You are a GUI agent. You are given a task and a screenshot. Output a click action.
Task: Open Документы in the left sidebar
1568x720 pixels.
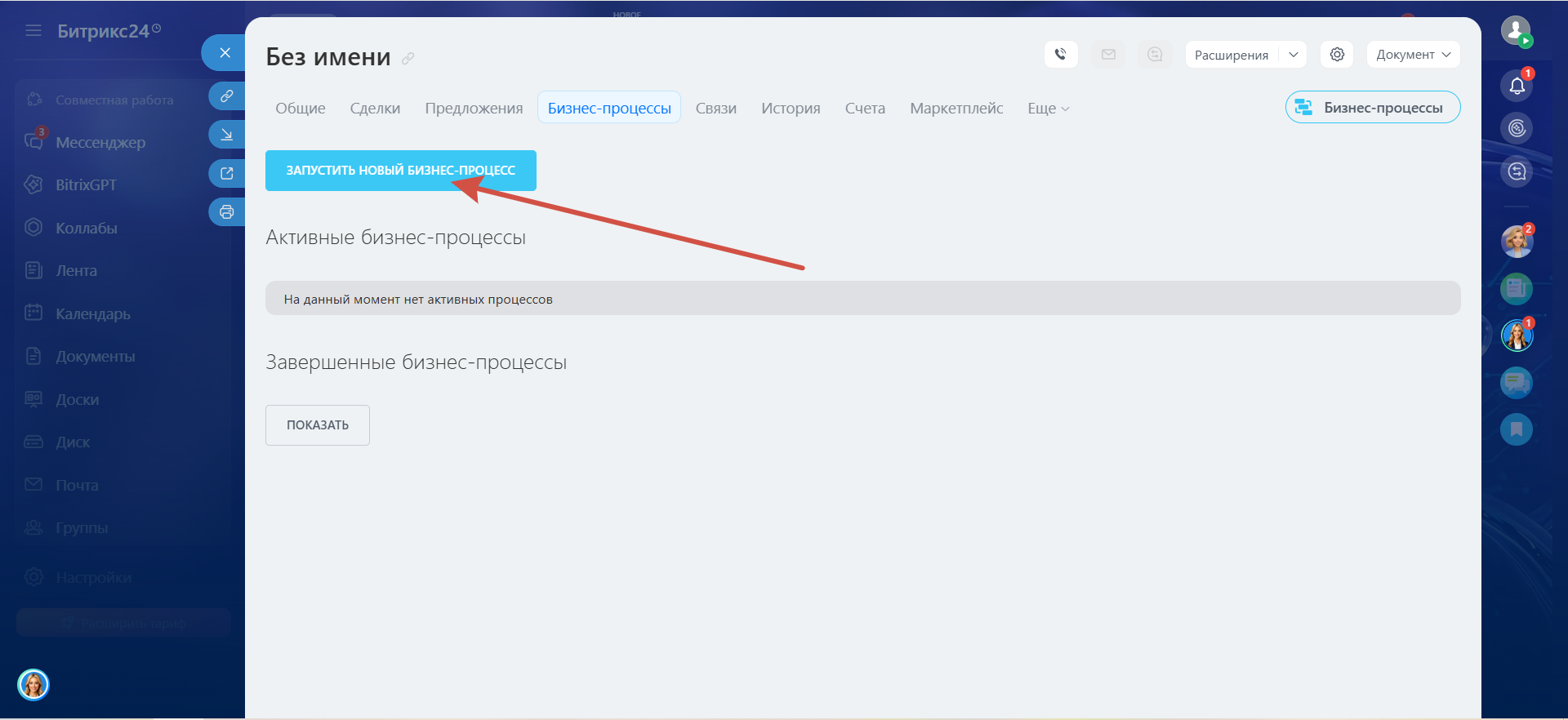96,356
